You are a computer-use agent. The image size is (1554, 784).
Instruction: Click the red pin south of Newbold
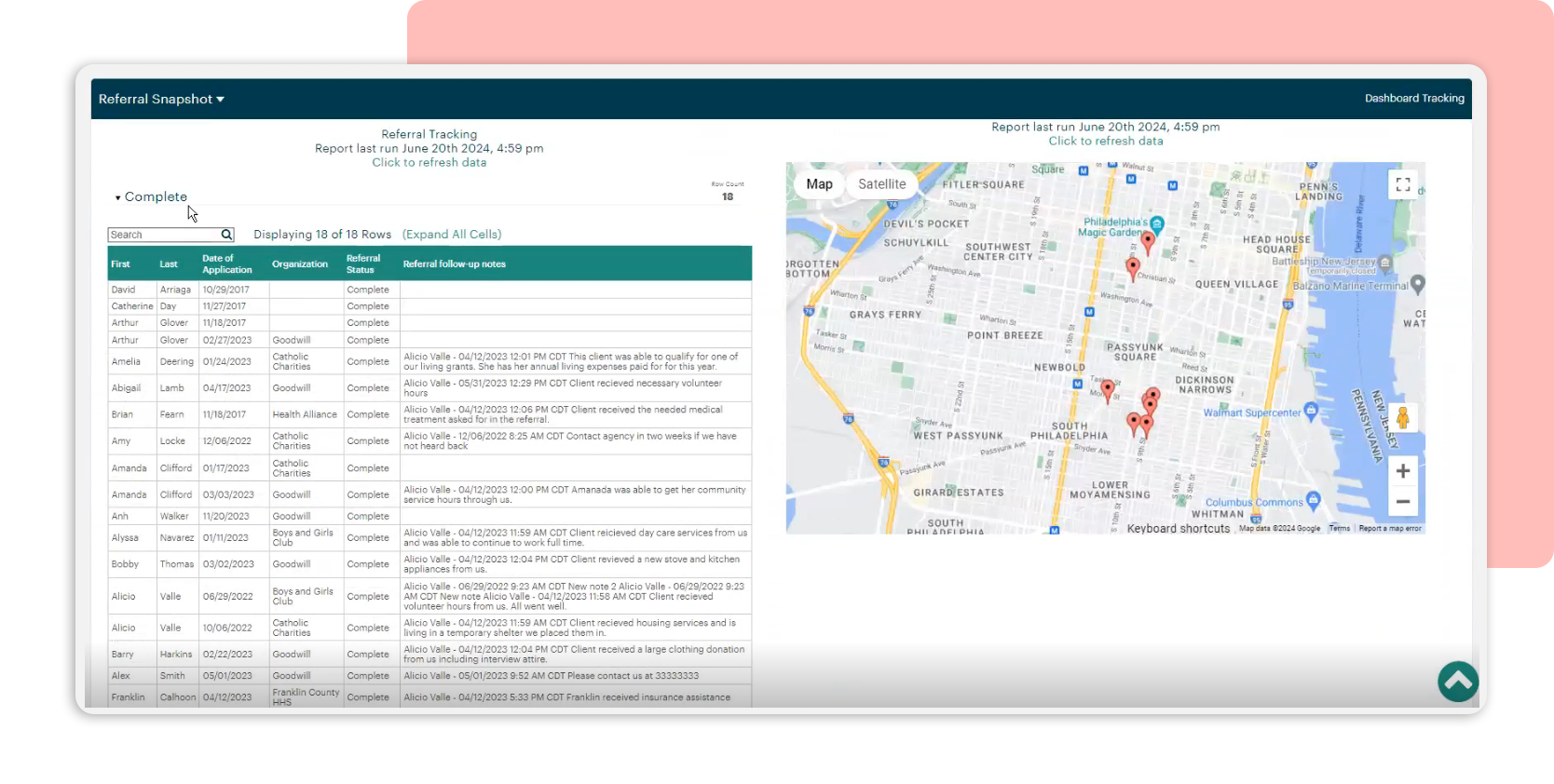pyautogui.click(x=1108, y=391)
